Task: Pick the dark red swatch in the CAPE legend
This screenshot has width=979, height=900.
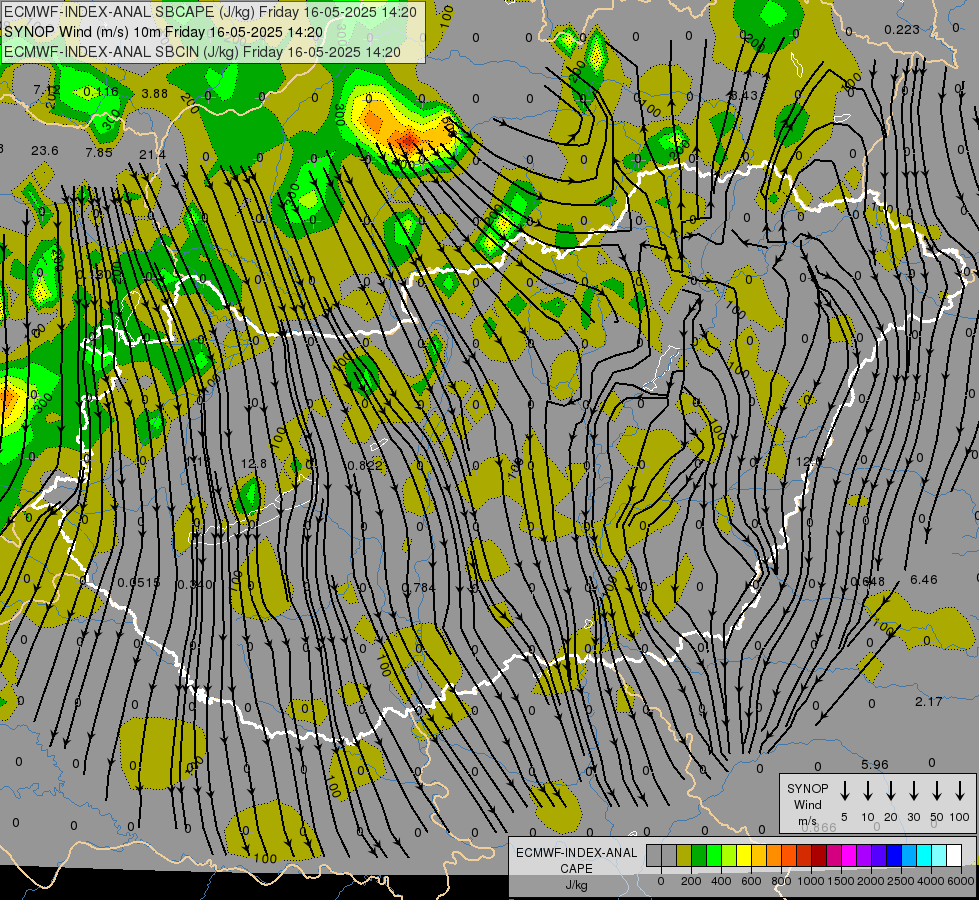Action: (819, 855)
